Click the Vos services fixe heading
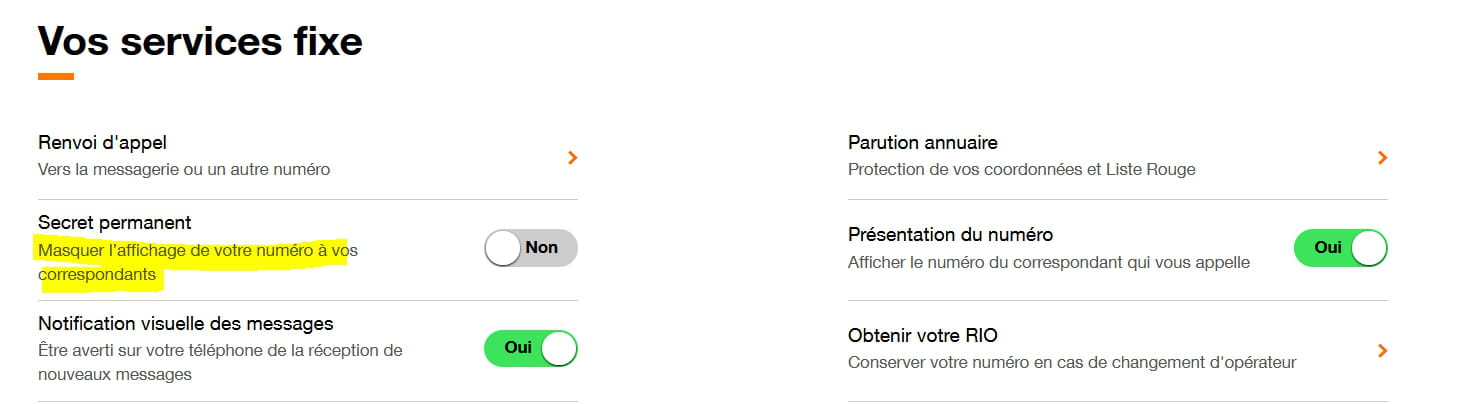Viewport: 1469px width, 404px height. (200, 42)
